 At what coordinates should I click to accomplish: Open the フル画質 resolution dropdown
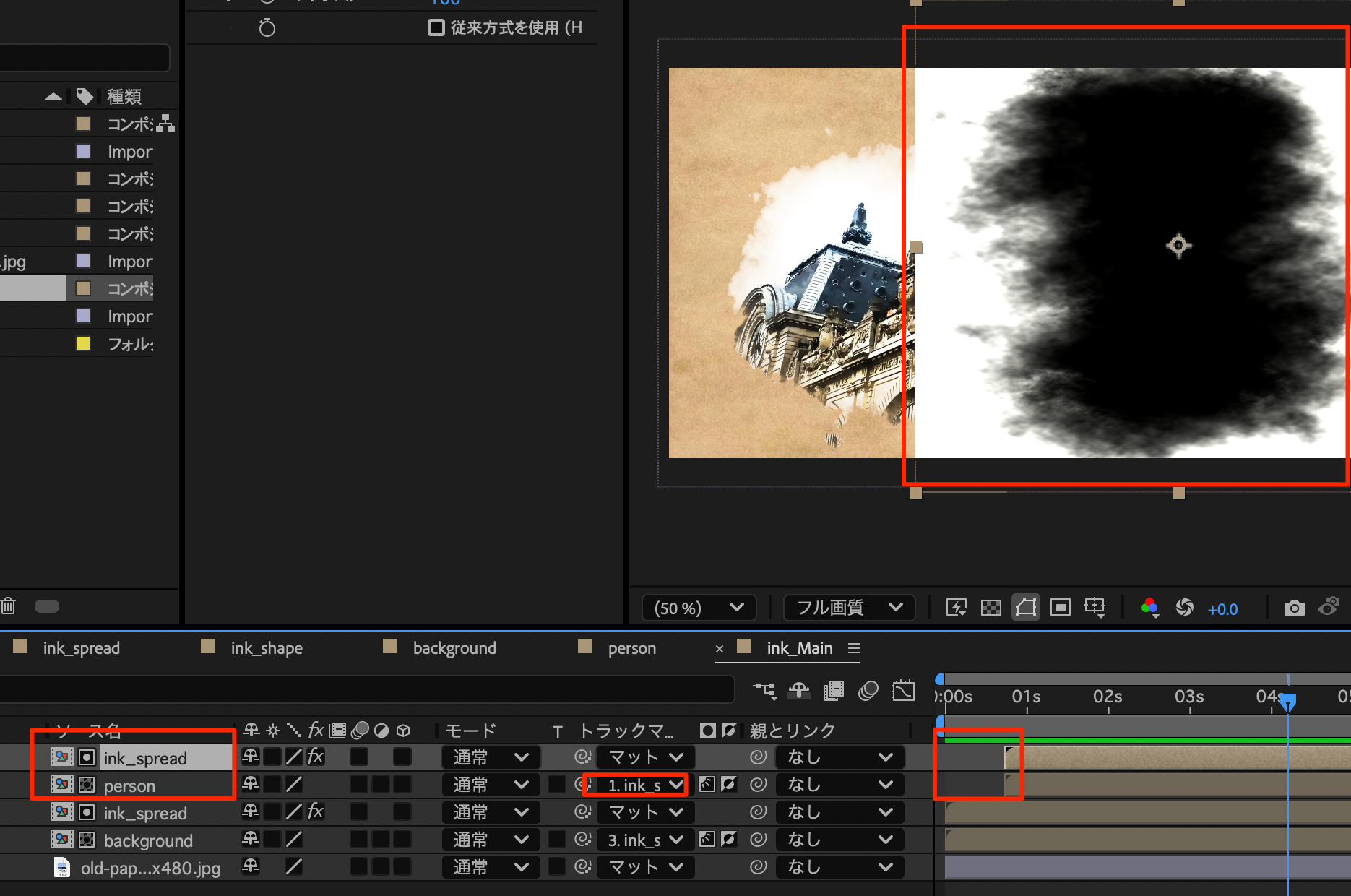point(849,608)
